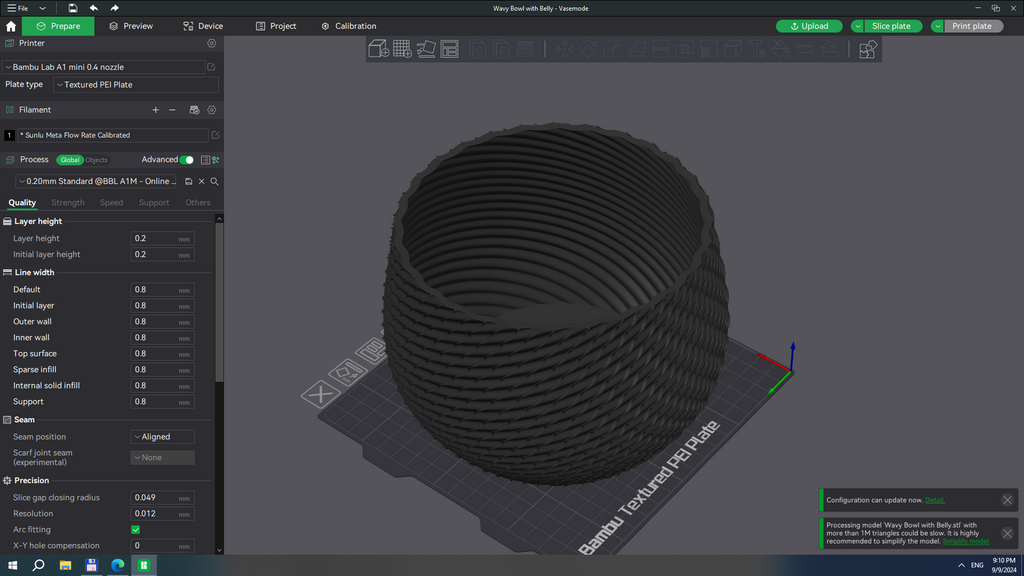Open the Assembly view puzzle icon

[x=867, y=49]
